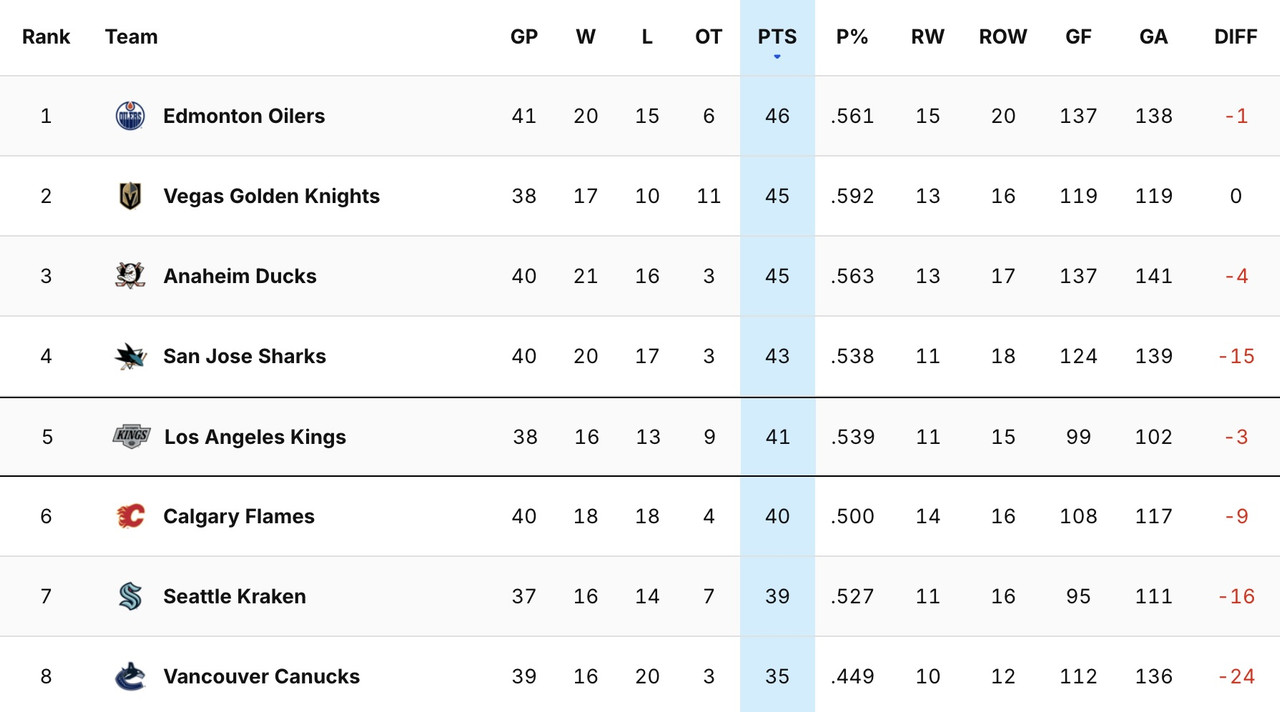1280x712 pixels.
Task: Expand sorting options on the P% header
Action: 852,36
